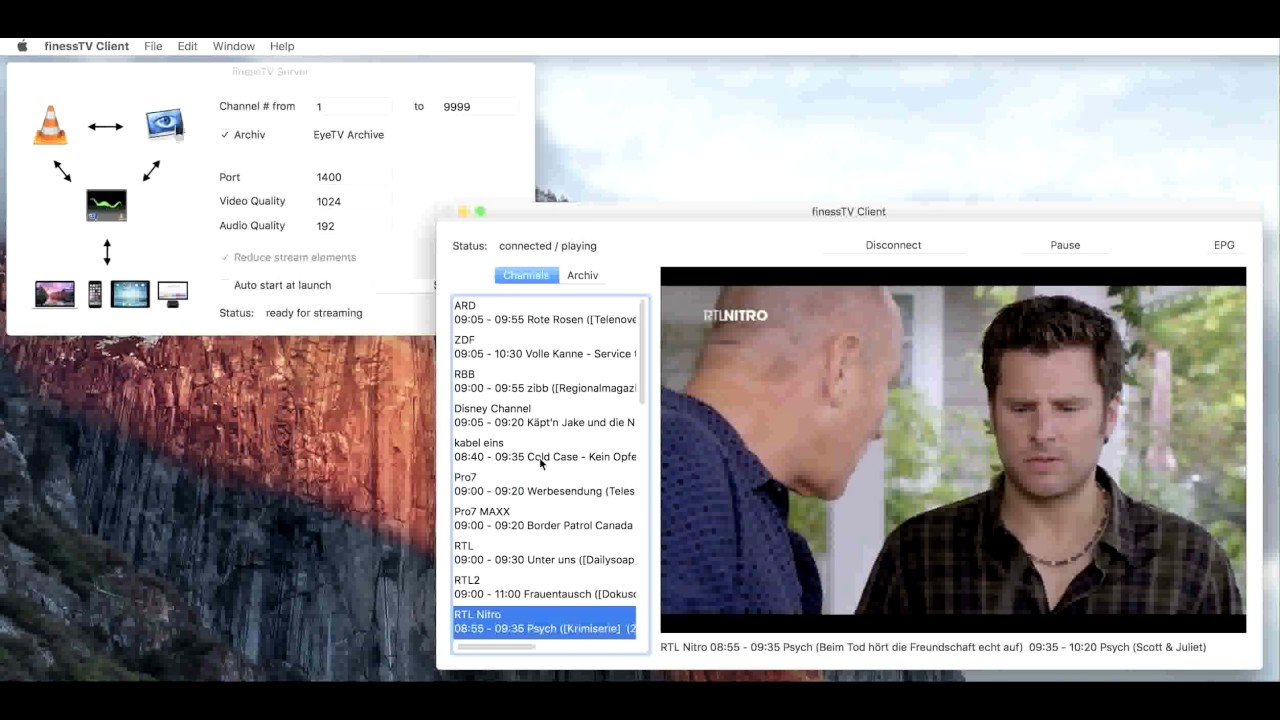Select the ARD channel row

(545, 313)
